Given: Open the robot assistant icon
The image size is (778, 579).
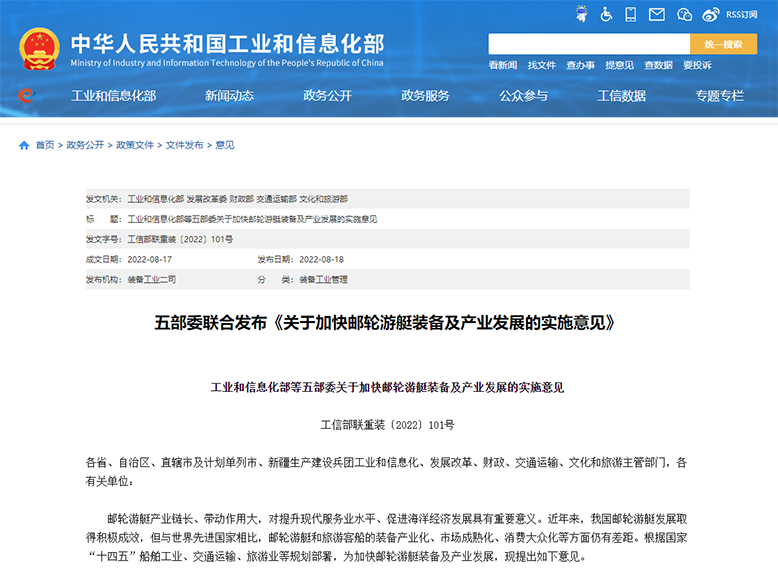Looking at the screenshot, I should [x=582, y=14].
